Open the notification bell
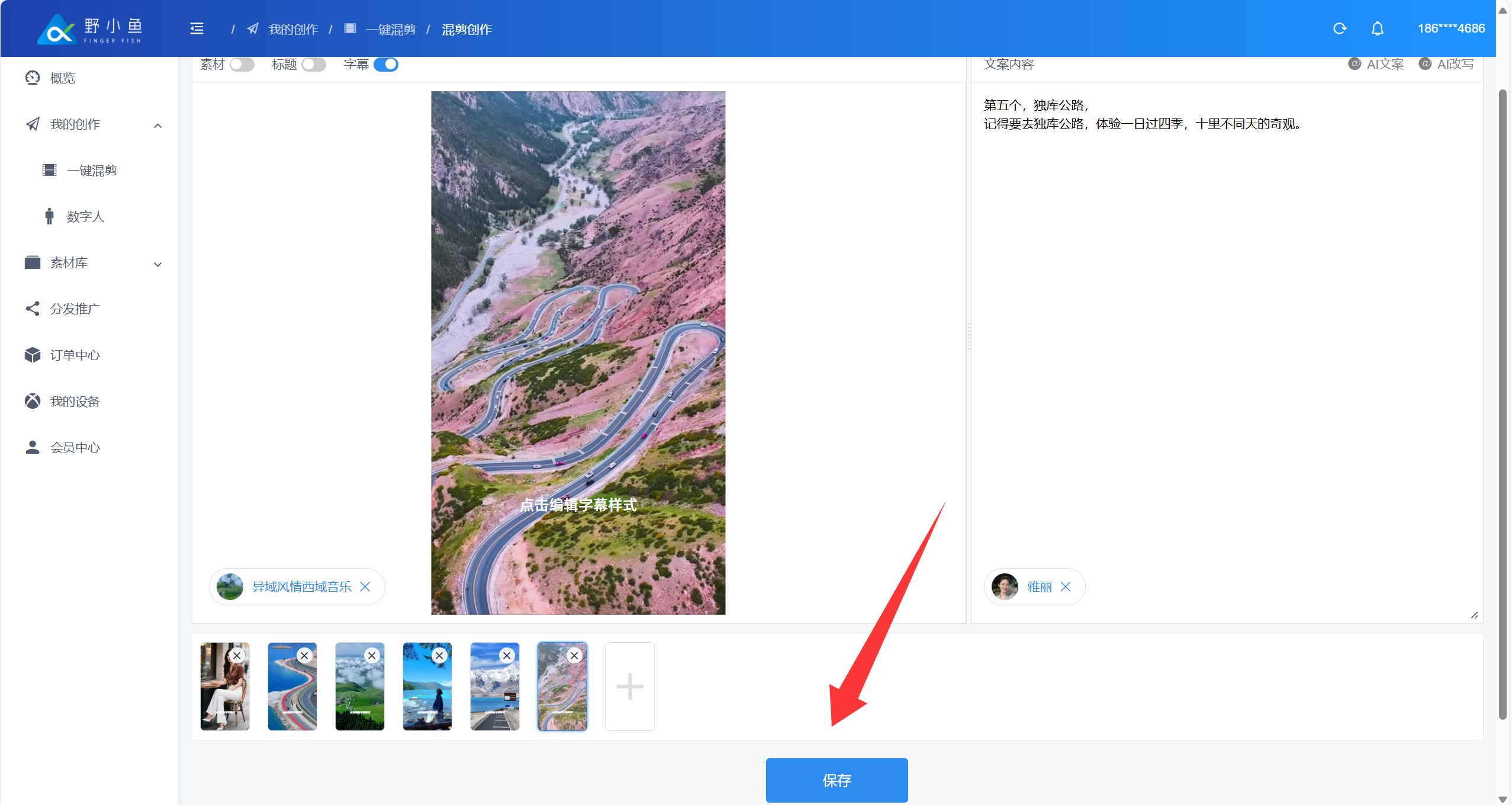This screenshot has height=805, width=1512. 1378,28
